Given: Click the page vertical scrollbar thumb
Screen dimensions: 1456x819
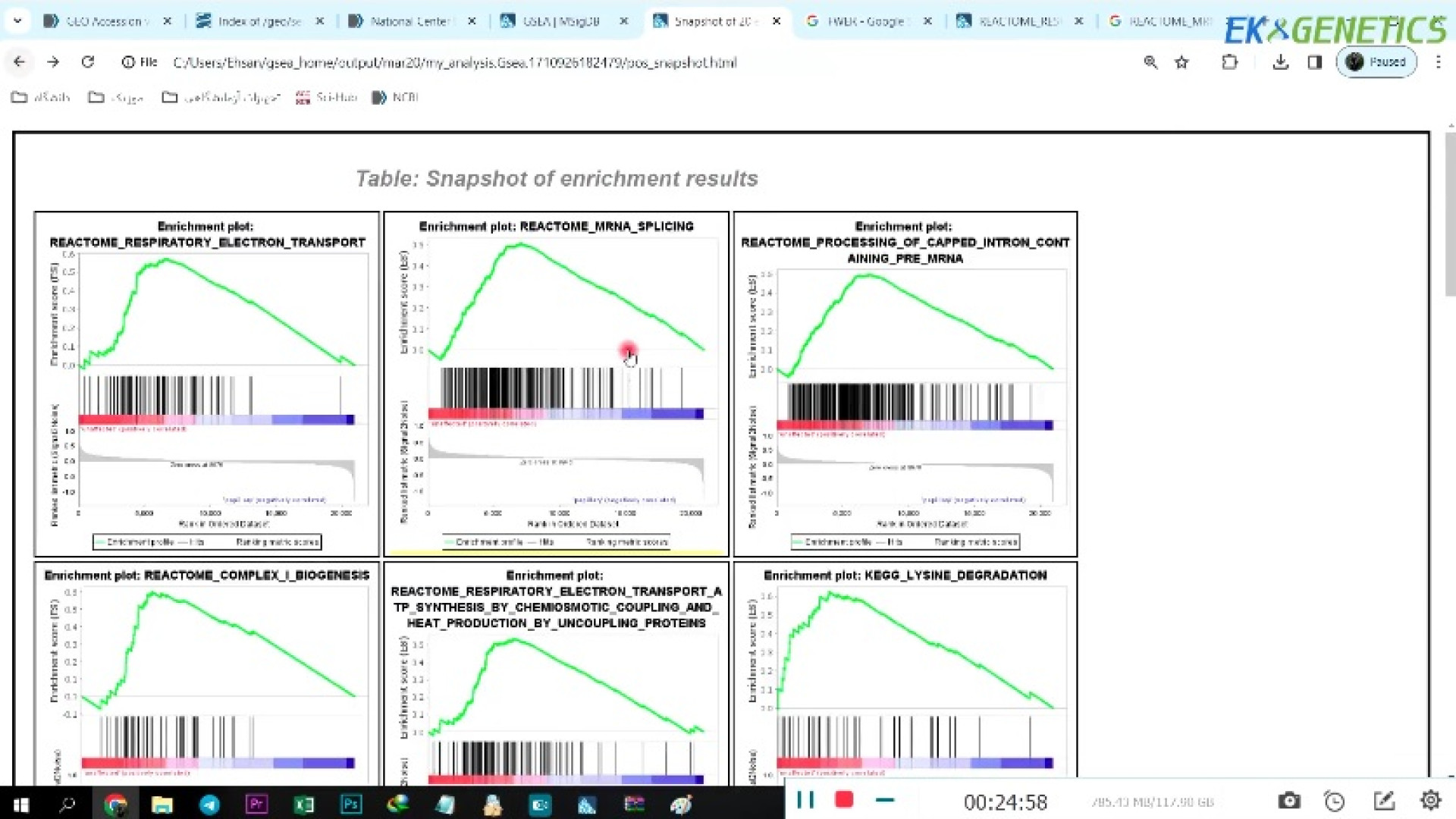Looking at the screenshot, I should click(1450, 214).
